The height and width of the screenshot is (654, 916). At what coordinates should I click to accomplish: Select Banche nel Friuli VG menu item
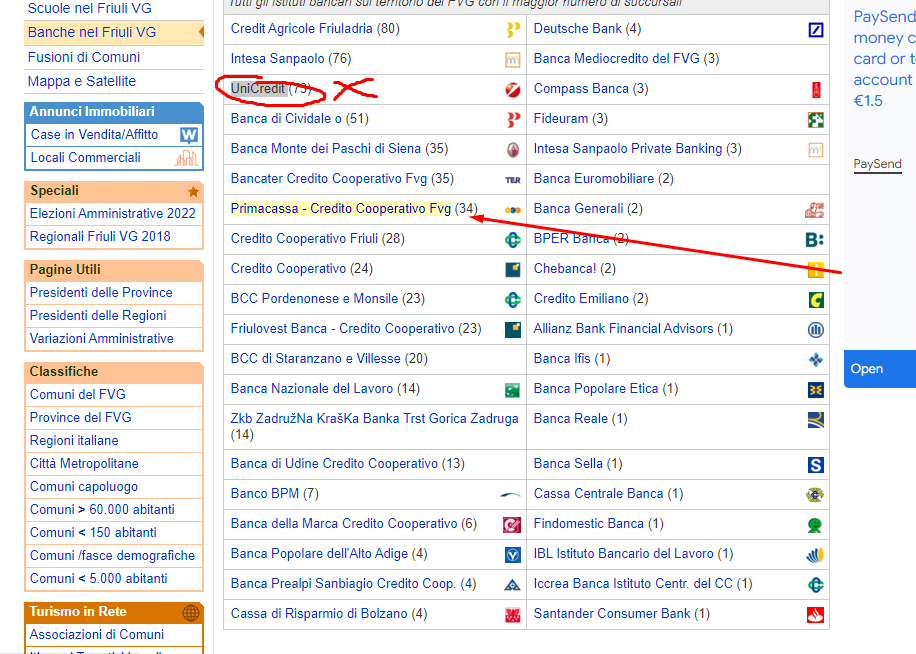click(91, 33)
